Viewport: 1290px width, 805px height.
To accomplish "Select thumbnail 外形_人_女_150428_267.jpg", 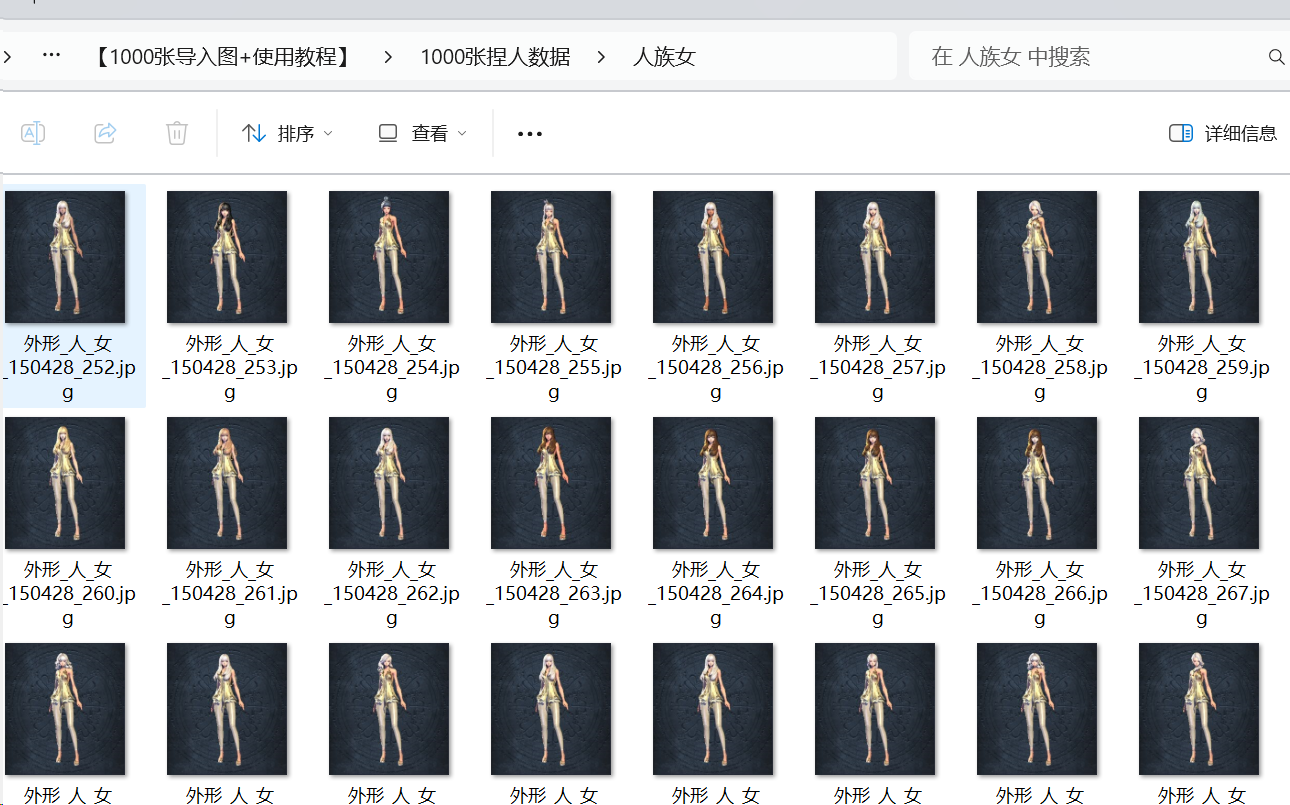I will pyautogui.click(x=1199, y=483).
